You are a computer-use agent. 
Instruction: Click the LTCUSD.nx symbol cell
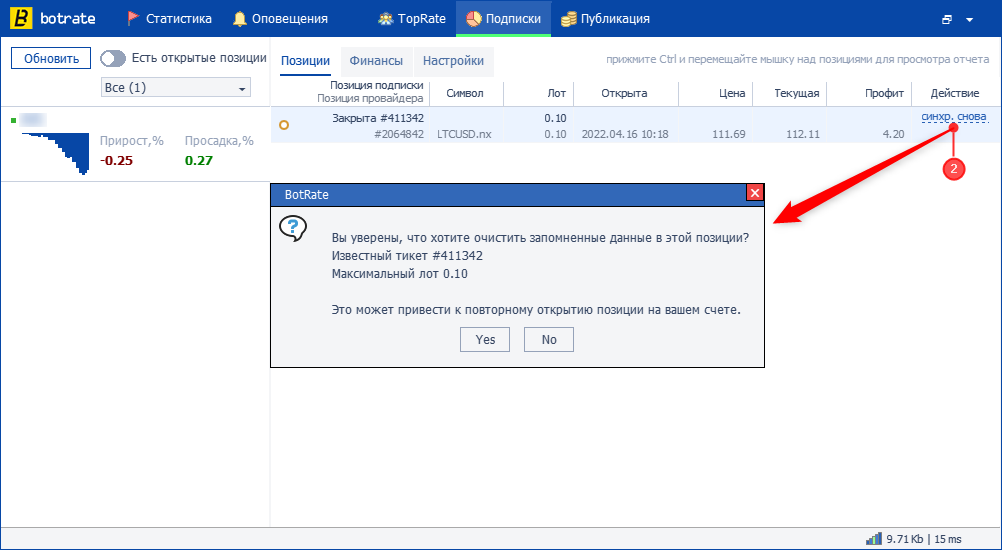tap(465, 134)
